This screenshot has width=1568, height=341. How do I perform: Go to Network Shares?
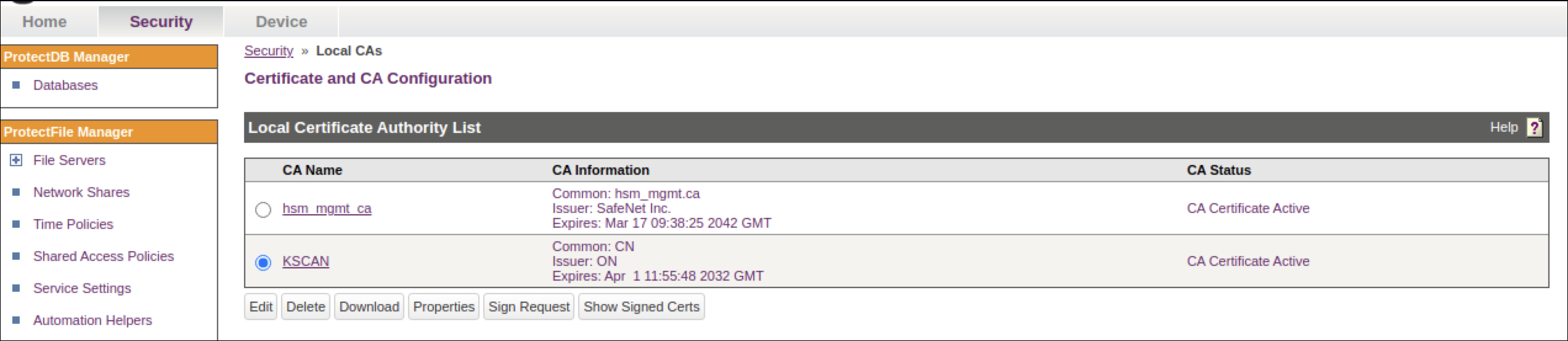coord(81,192)
